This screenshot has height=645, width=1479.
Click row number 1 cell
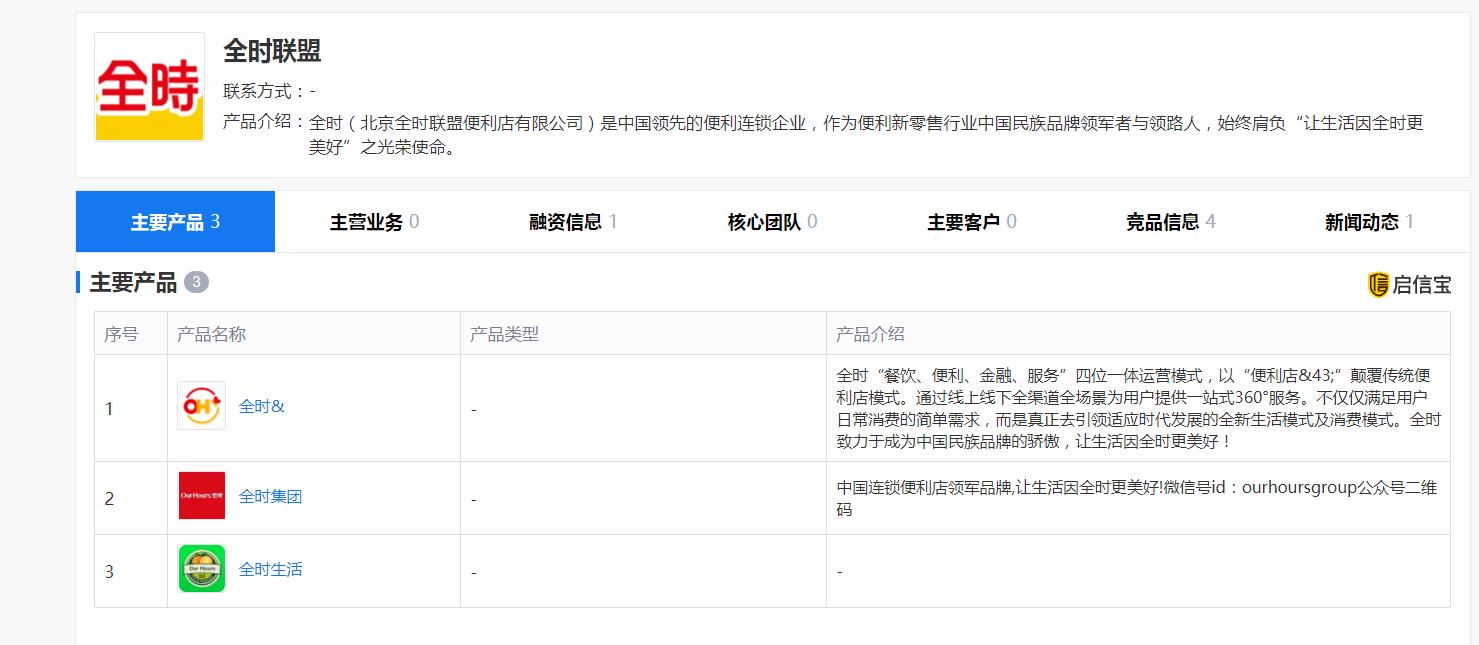click(131, 408)
